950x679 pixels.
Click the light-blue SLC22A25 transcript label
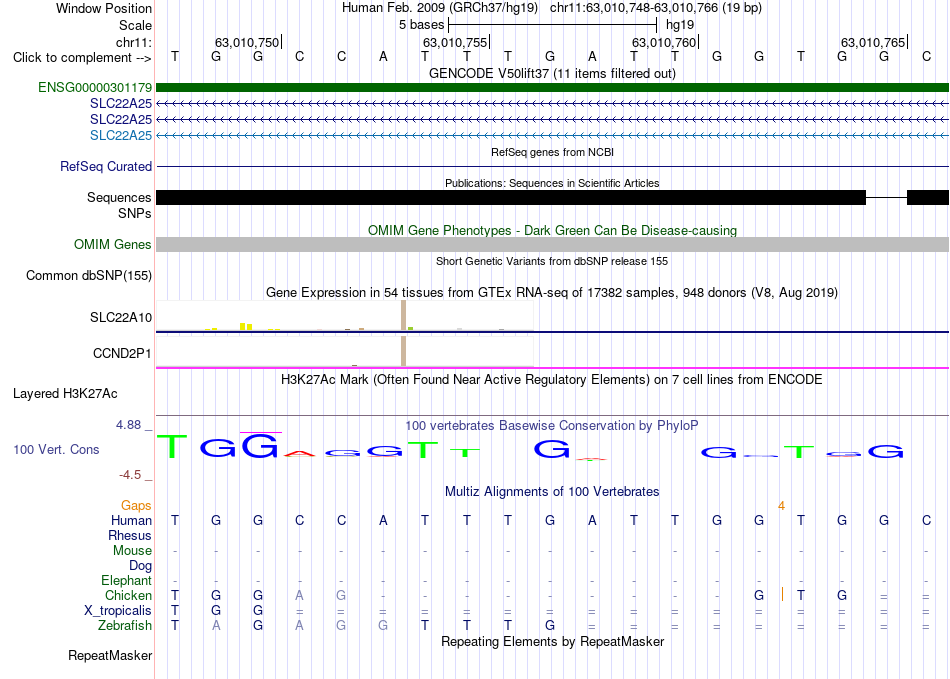[x=121, y=136]
